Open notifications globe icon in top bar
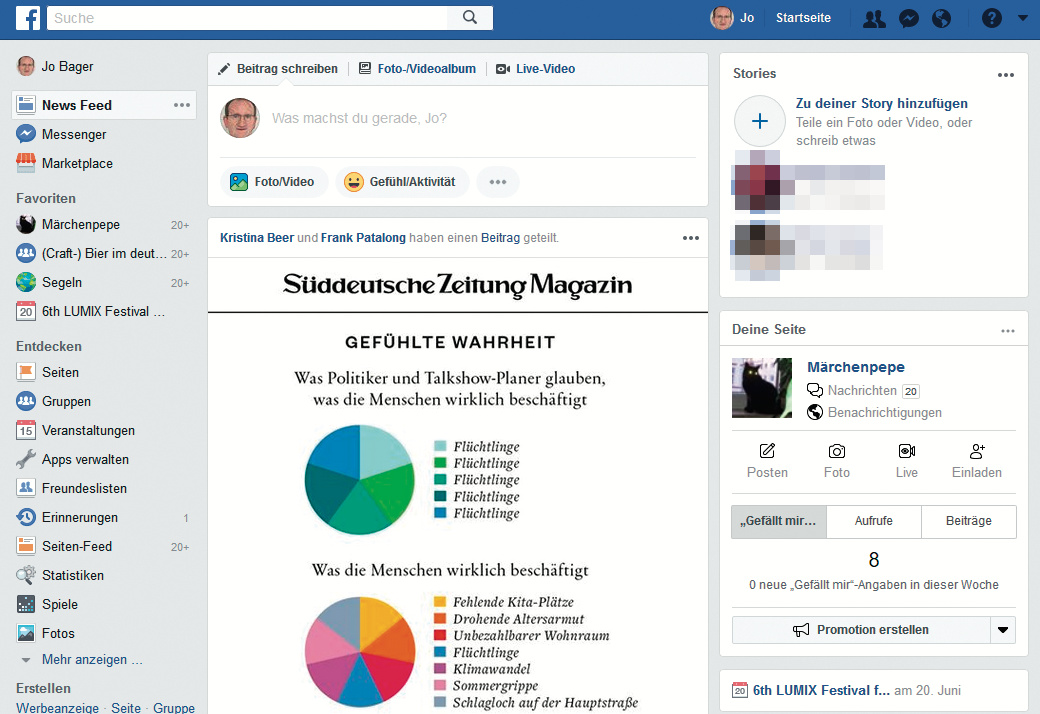The image size is (1040, 714). [941, 18]
